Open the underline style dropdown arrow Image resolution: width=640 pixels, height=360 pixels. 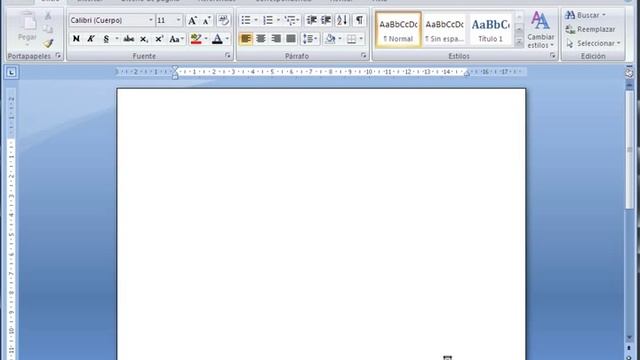tap(117, 39)
